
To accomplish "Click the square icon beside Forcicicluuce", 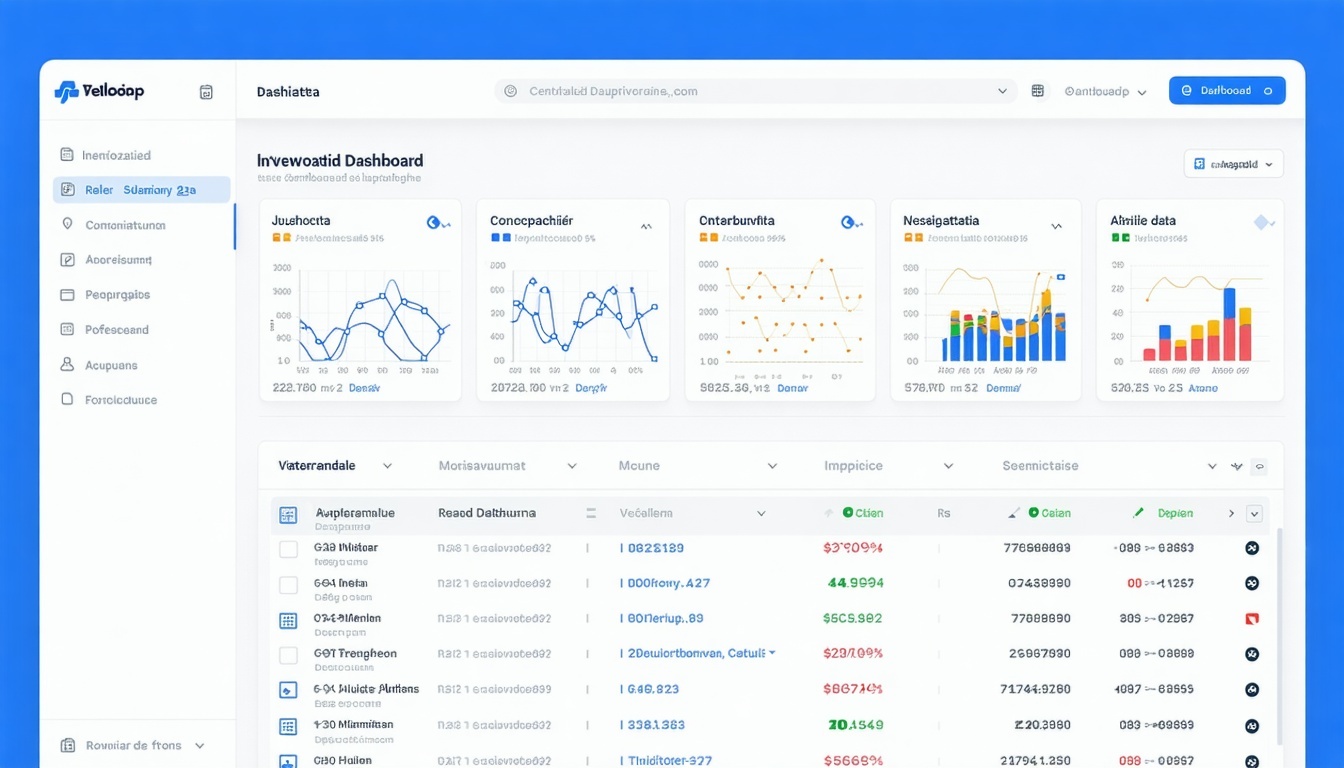I will (67, 399).
